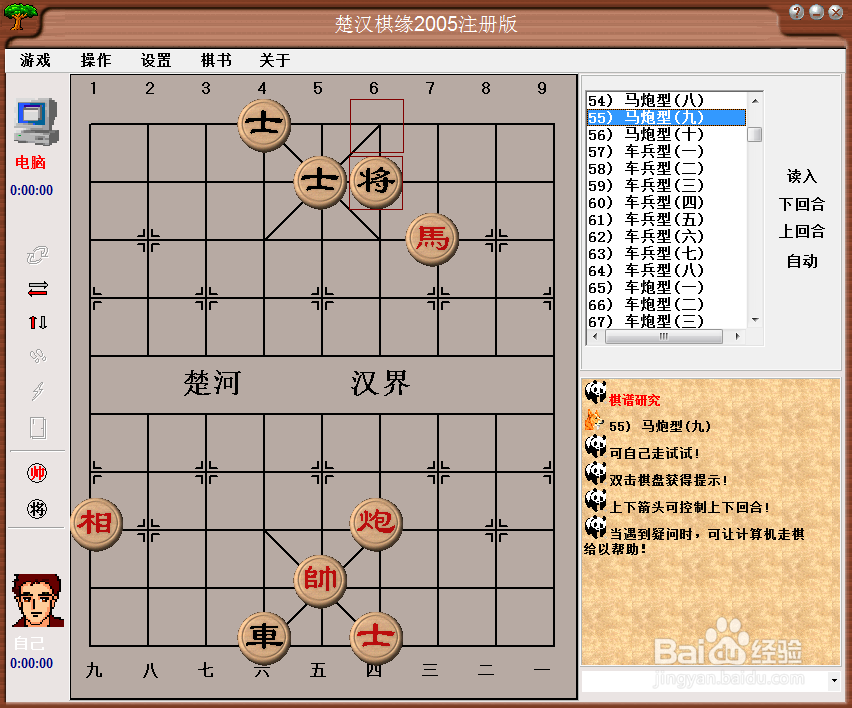
Task: Click the list's scroll down arrow
Action: point(755,320)
